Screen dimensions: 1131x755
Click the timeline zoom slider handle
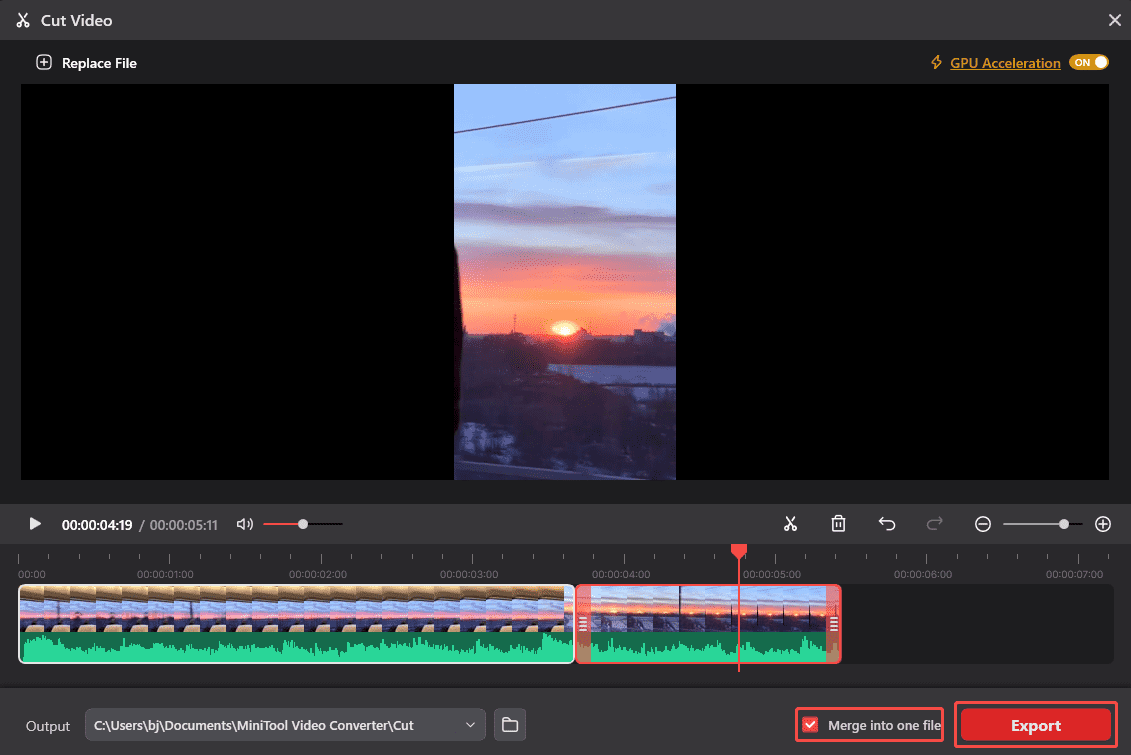point(1063,524)
